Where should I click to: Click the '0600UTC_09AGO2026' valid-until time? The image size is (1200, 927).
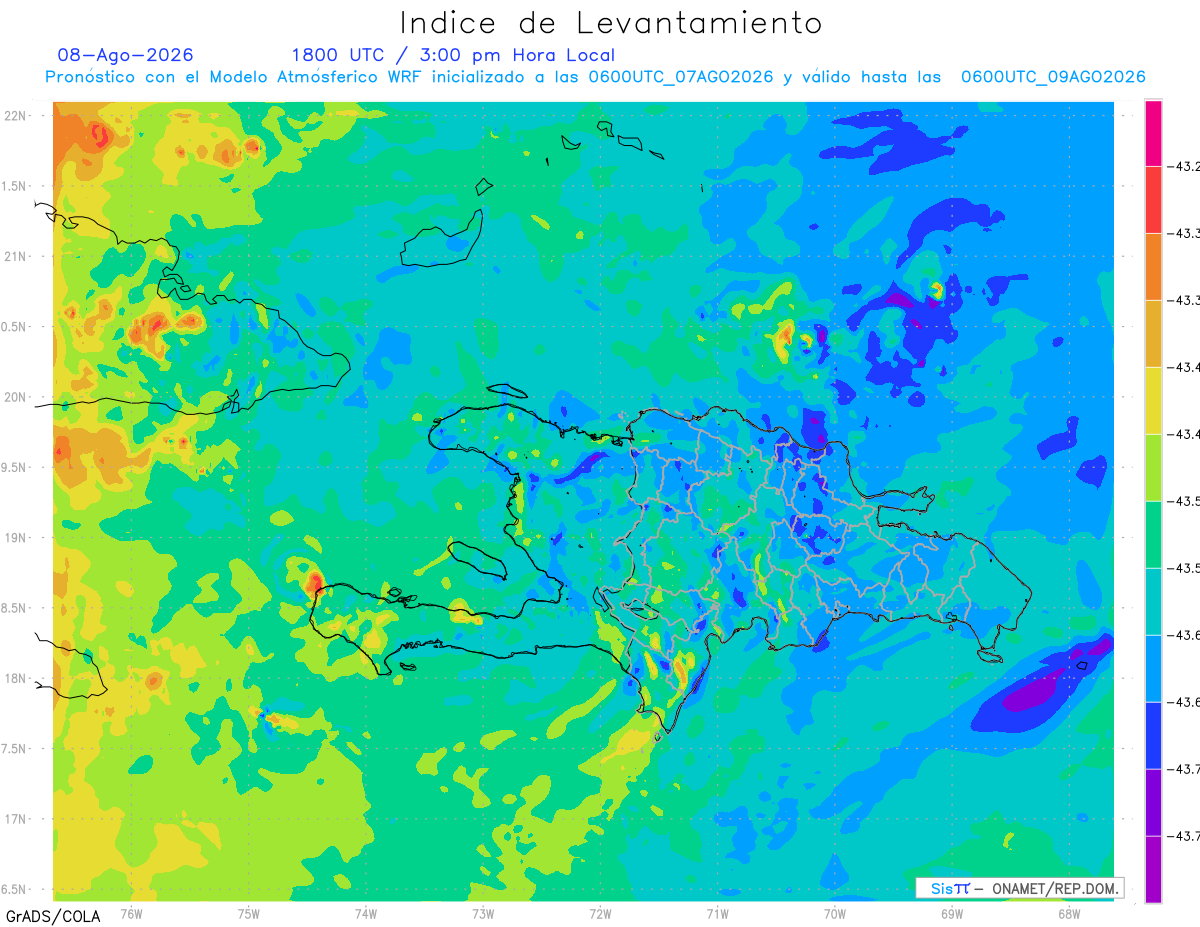click(1053, 77)
